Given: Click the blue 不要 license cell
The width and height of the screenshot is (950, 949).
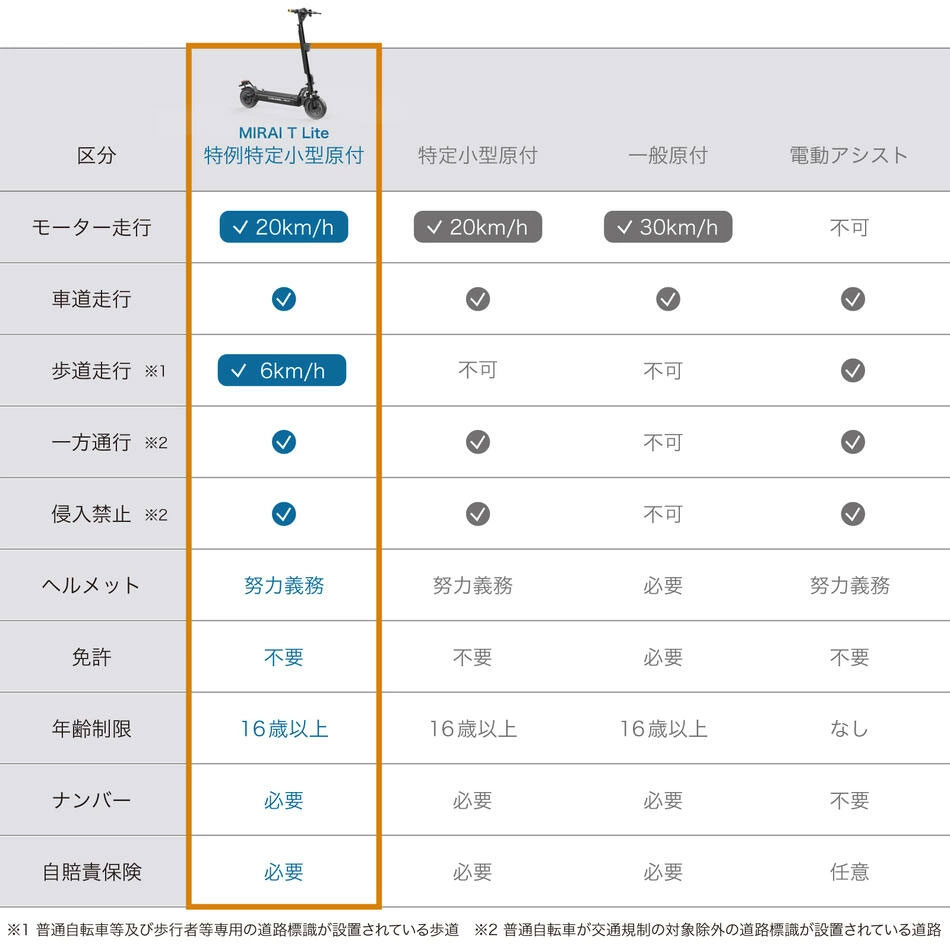Looking at the screenshot, I should 284,658.
